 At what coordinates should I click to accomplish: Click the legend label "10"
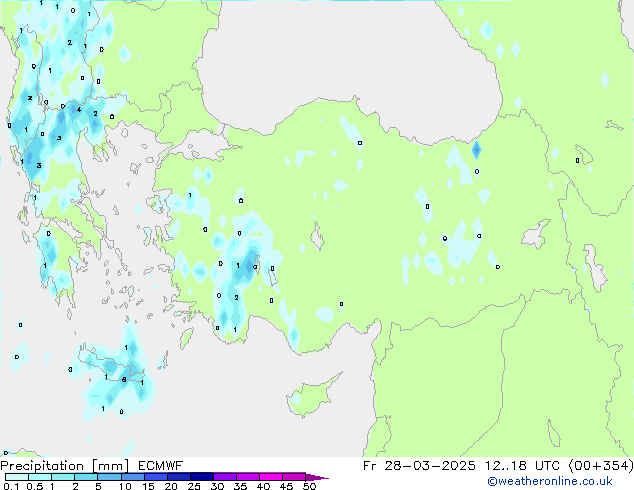(x=125, y=486)
